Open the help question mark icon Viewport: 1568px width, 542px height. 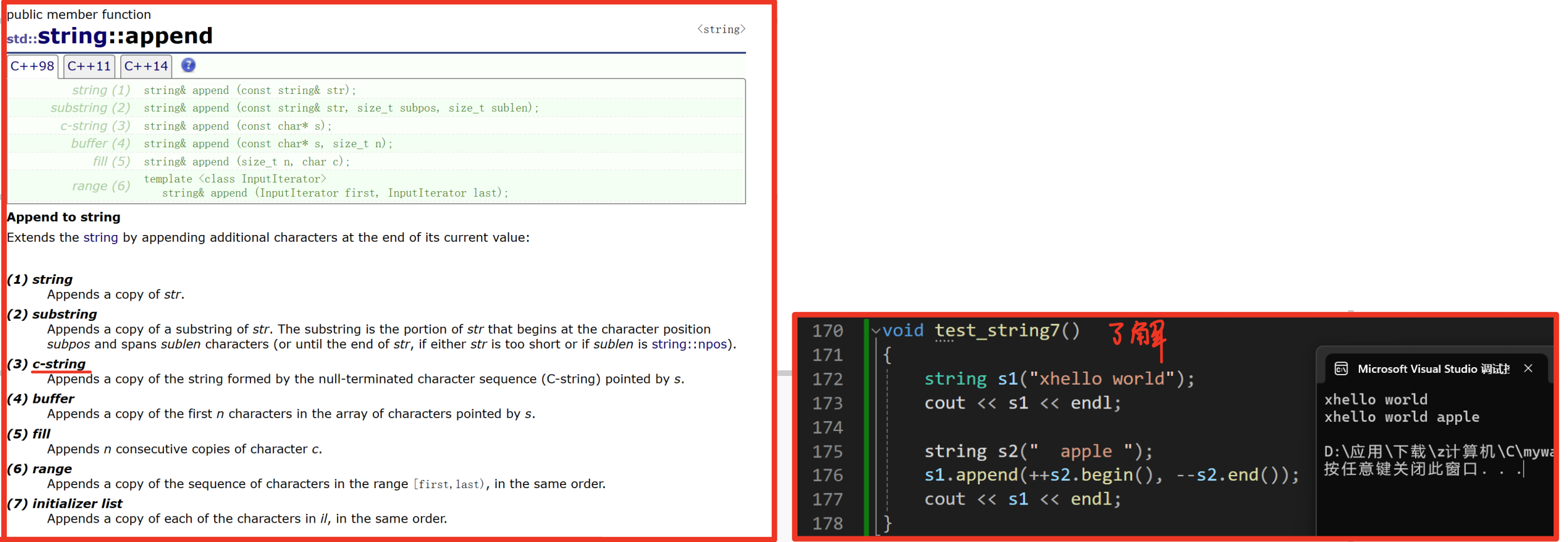188,65
